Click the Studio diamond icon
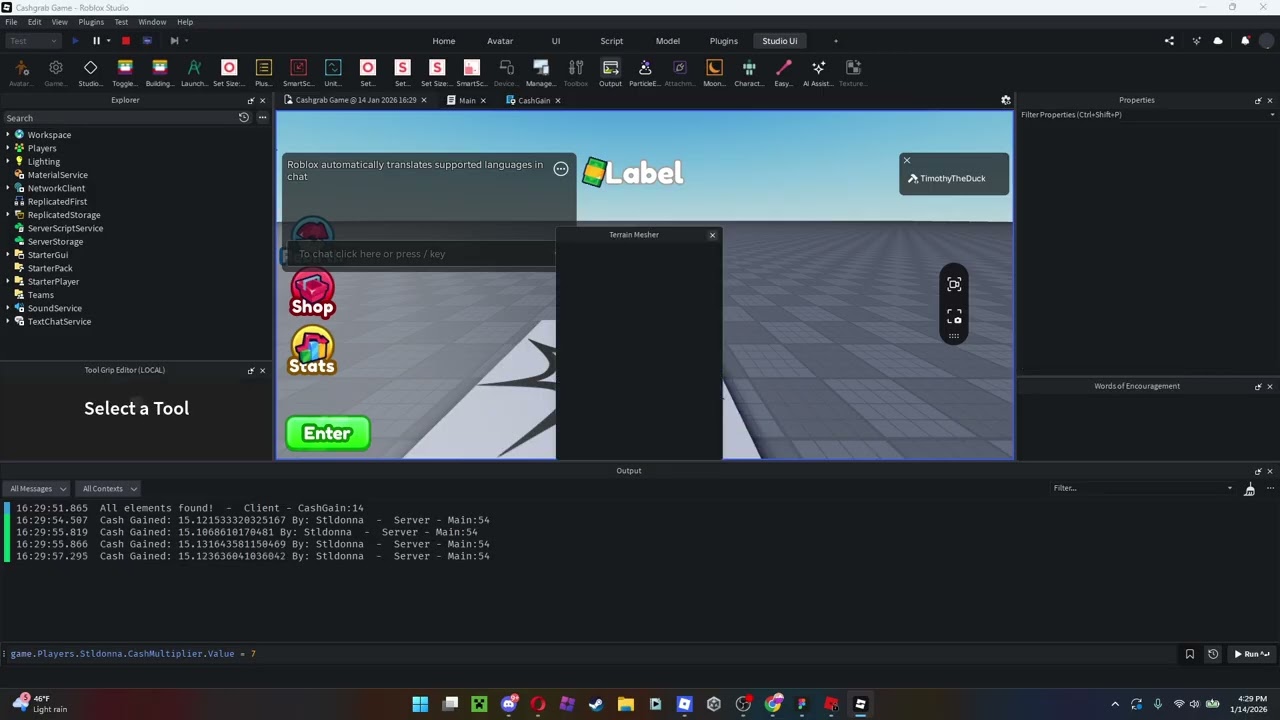This screenshot has width=1280, height=720. point(90,73)
